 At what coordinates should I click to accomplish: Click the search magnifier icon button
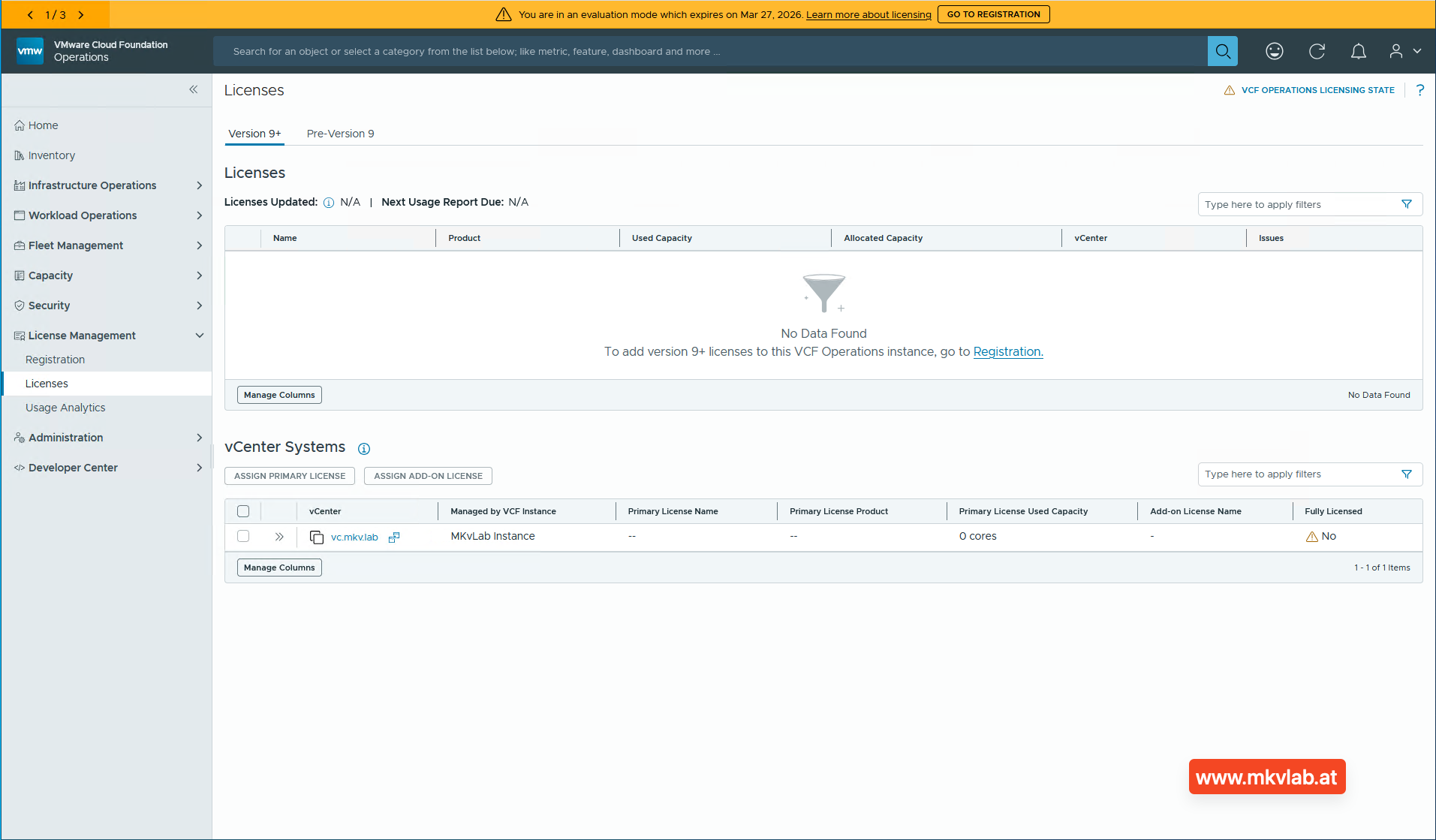coord(1222,51)
